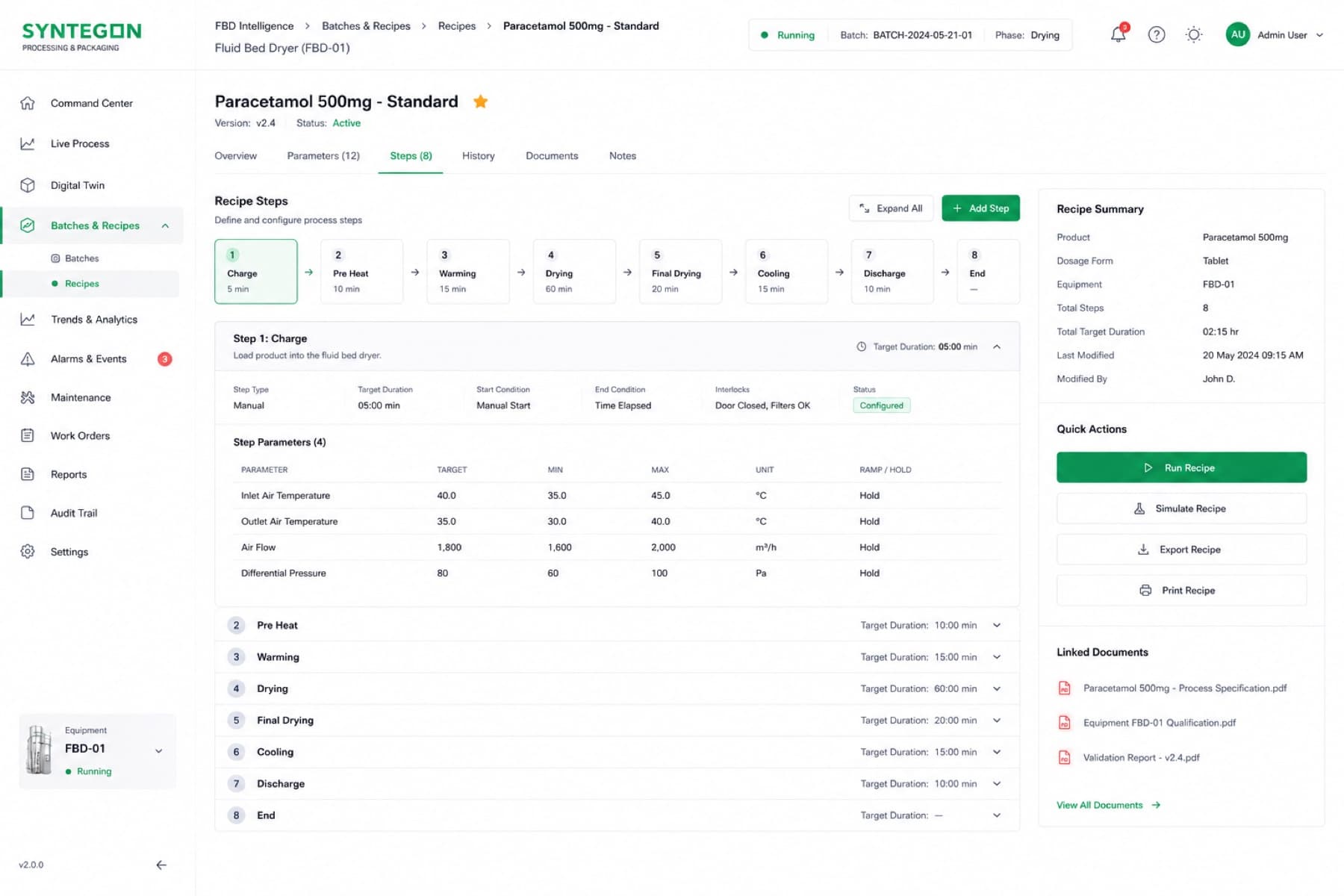Screen dimensions: 1344x896
Task: Switch theme with the sun icon
Action: (x=1194, y=34)
